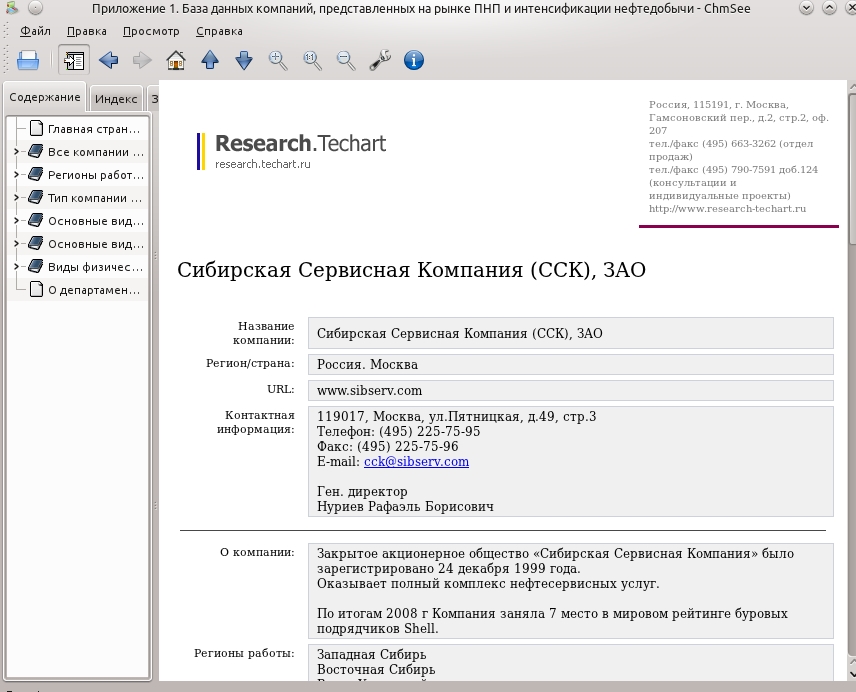Expand first Основные вид... tree node
This screenshot has width=856, height=692.
(16, 220)
